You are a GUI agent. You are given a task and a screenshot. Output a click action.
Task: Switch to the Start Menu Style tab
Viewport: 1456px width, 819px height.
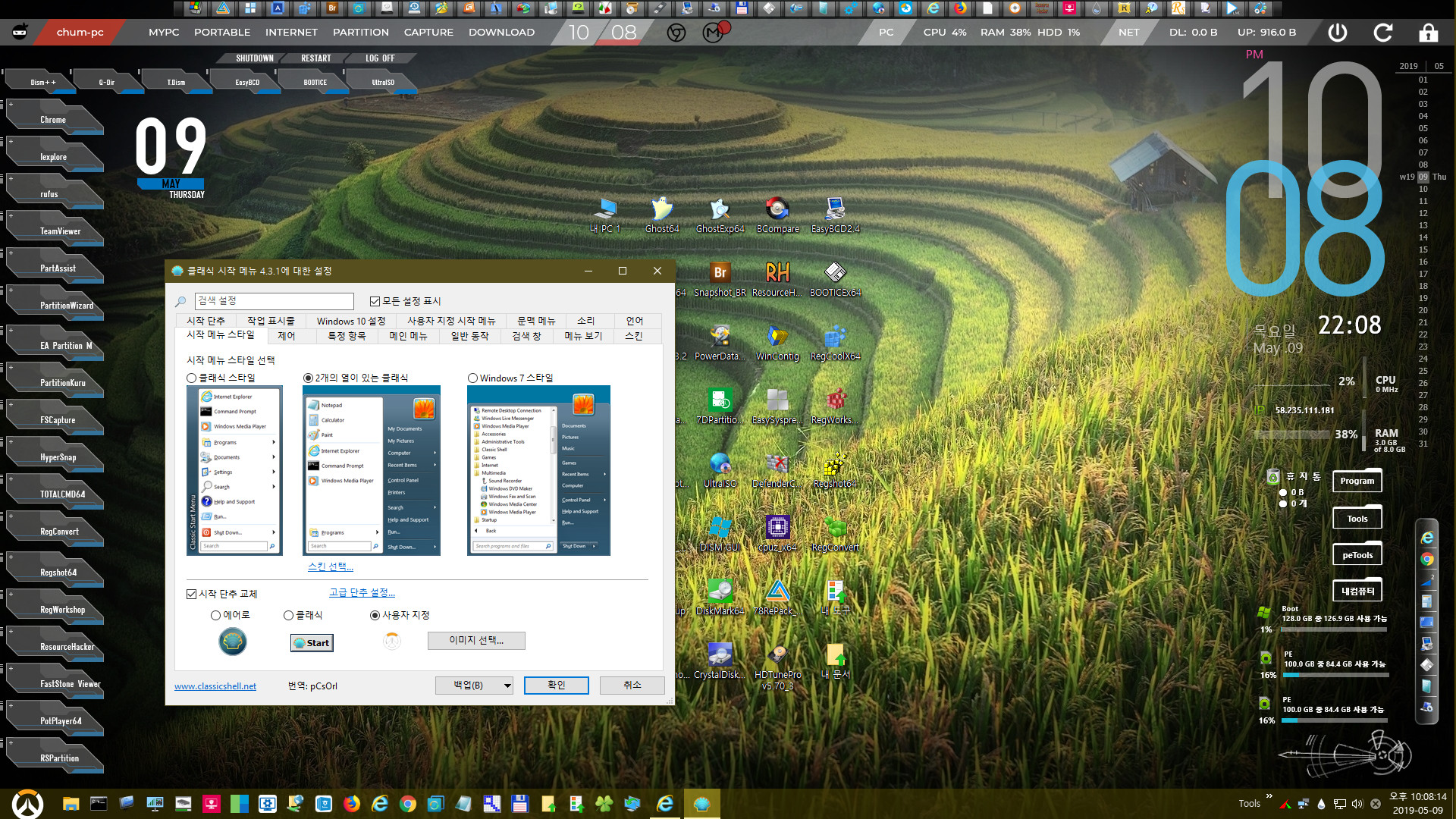tap(221, 335)
